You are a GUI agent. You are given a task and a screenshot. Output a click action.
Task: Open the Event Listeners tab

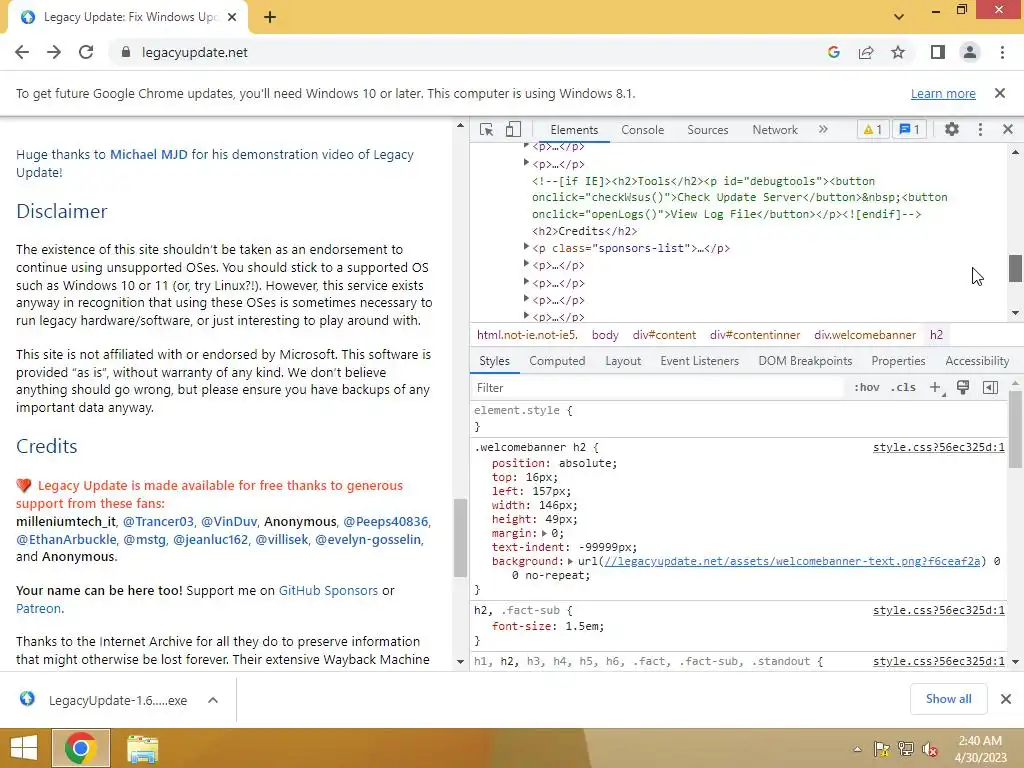point(699,360)
